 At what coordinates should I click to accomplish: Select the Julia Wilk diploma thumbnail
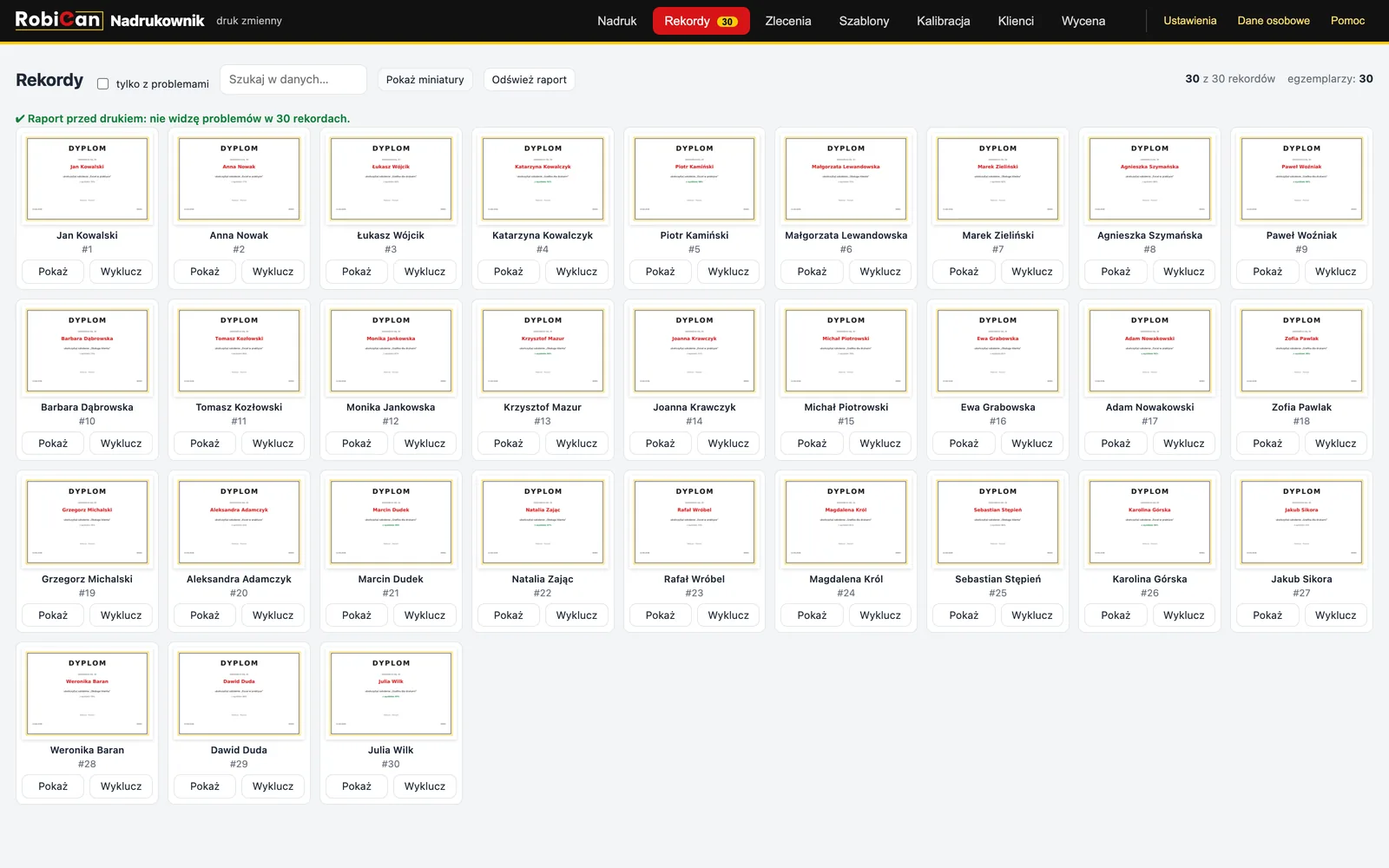coord(391,694)
